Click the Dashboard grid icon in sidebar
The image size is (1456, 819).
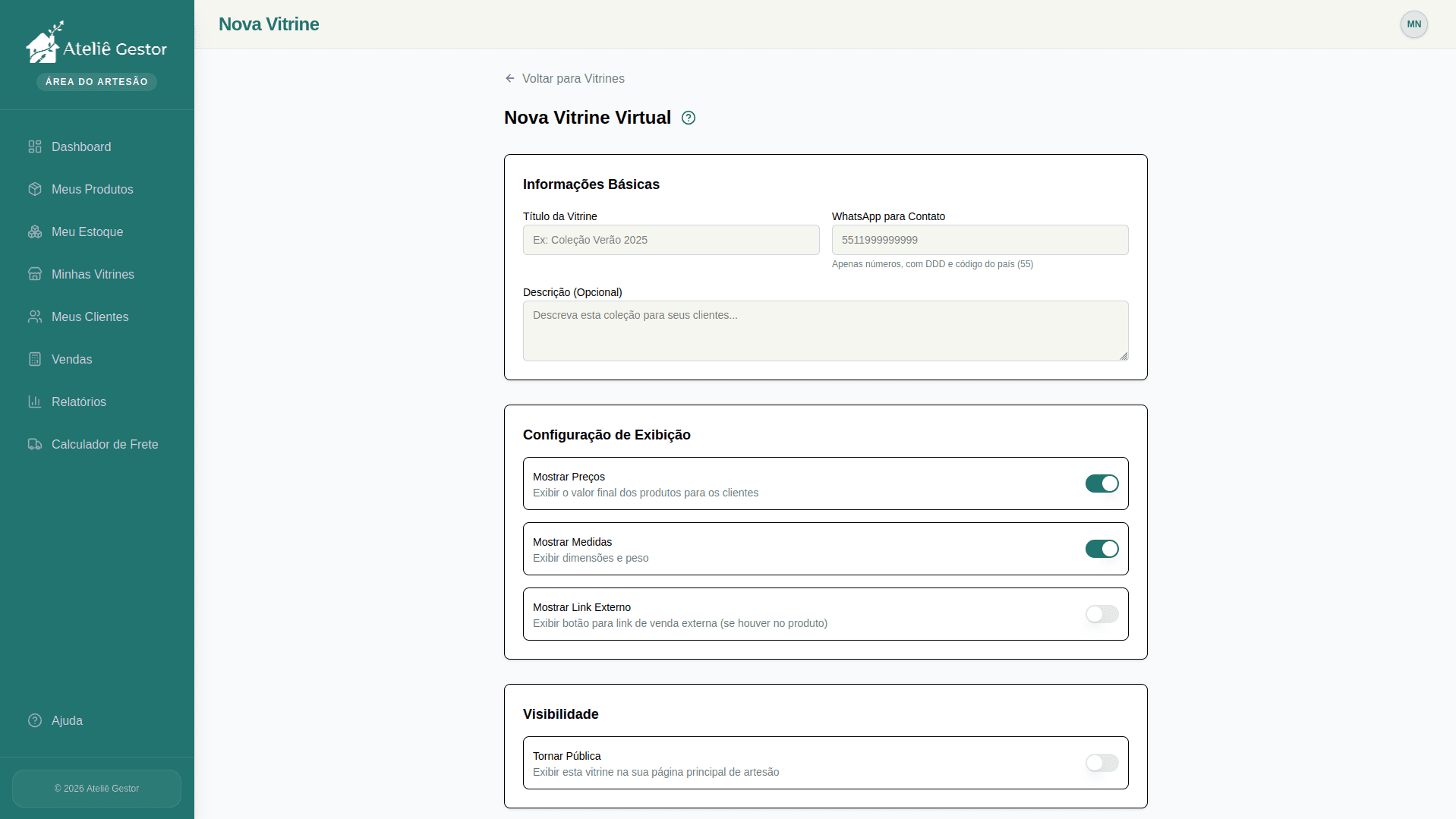[35, 146]
